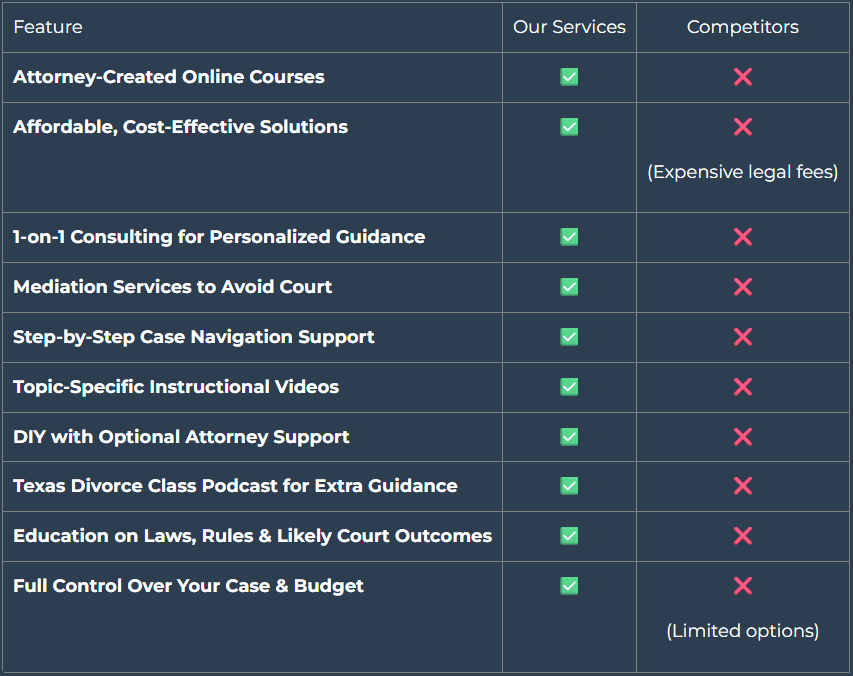The width and height of the screenshot is (853, 676).
Task: Click green checkmark for Texas Divorce Class Podcast
Action: (569, 486)
